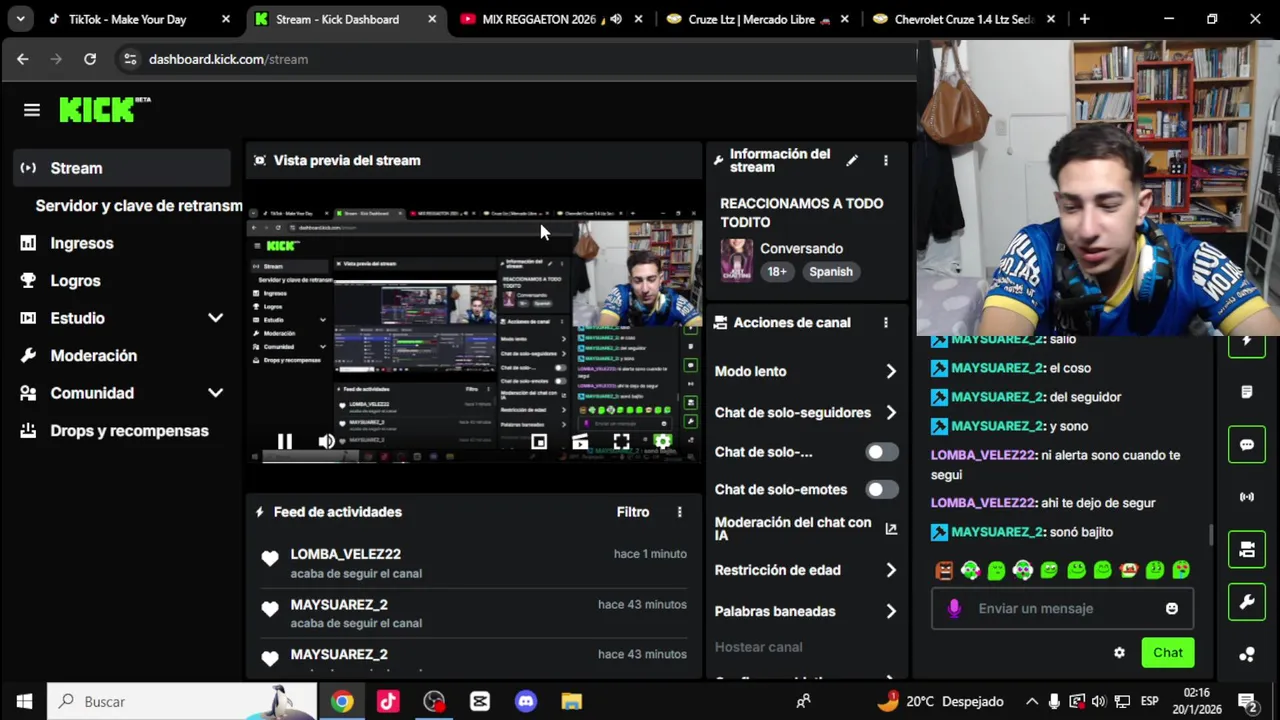Image resolution: width=1280 pixels, height=720 pixels.
Task: Open Servidor y clave de retransmisión
Action: [139, 205]
